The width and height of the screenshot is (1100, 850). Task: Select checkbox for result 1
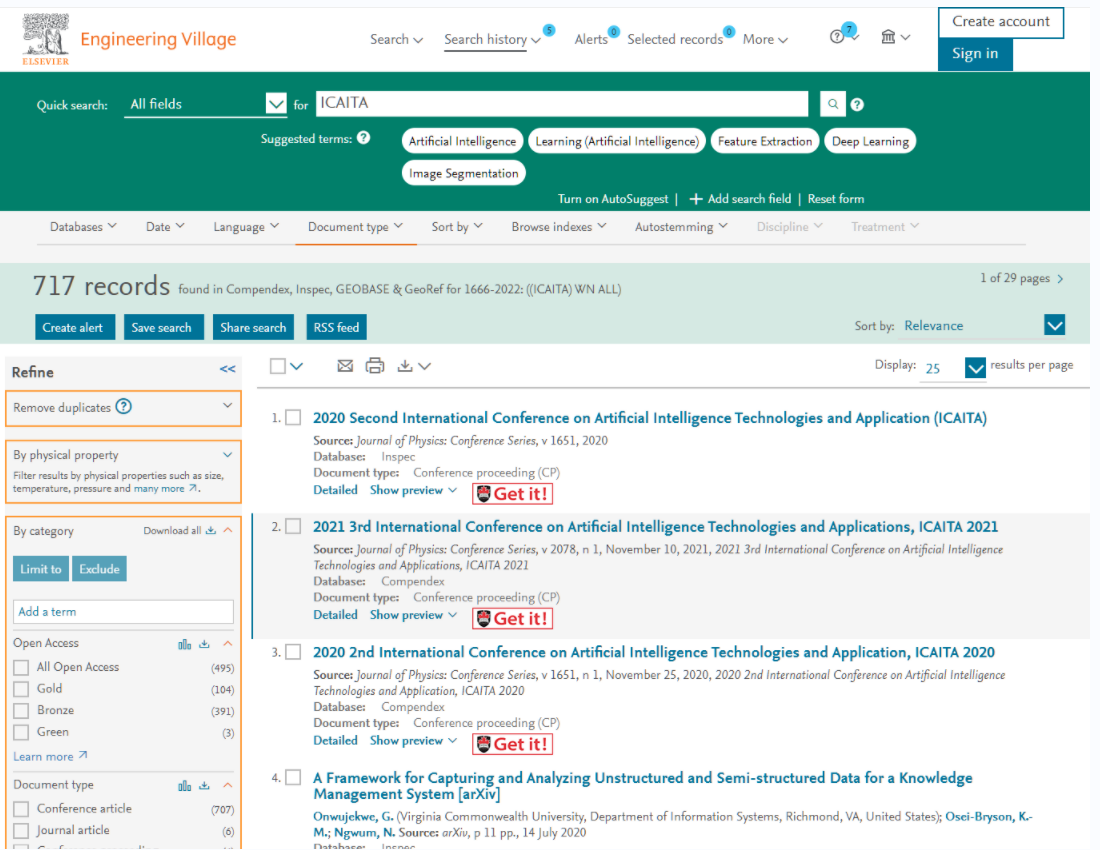point(293,418)
